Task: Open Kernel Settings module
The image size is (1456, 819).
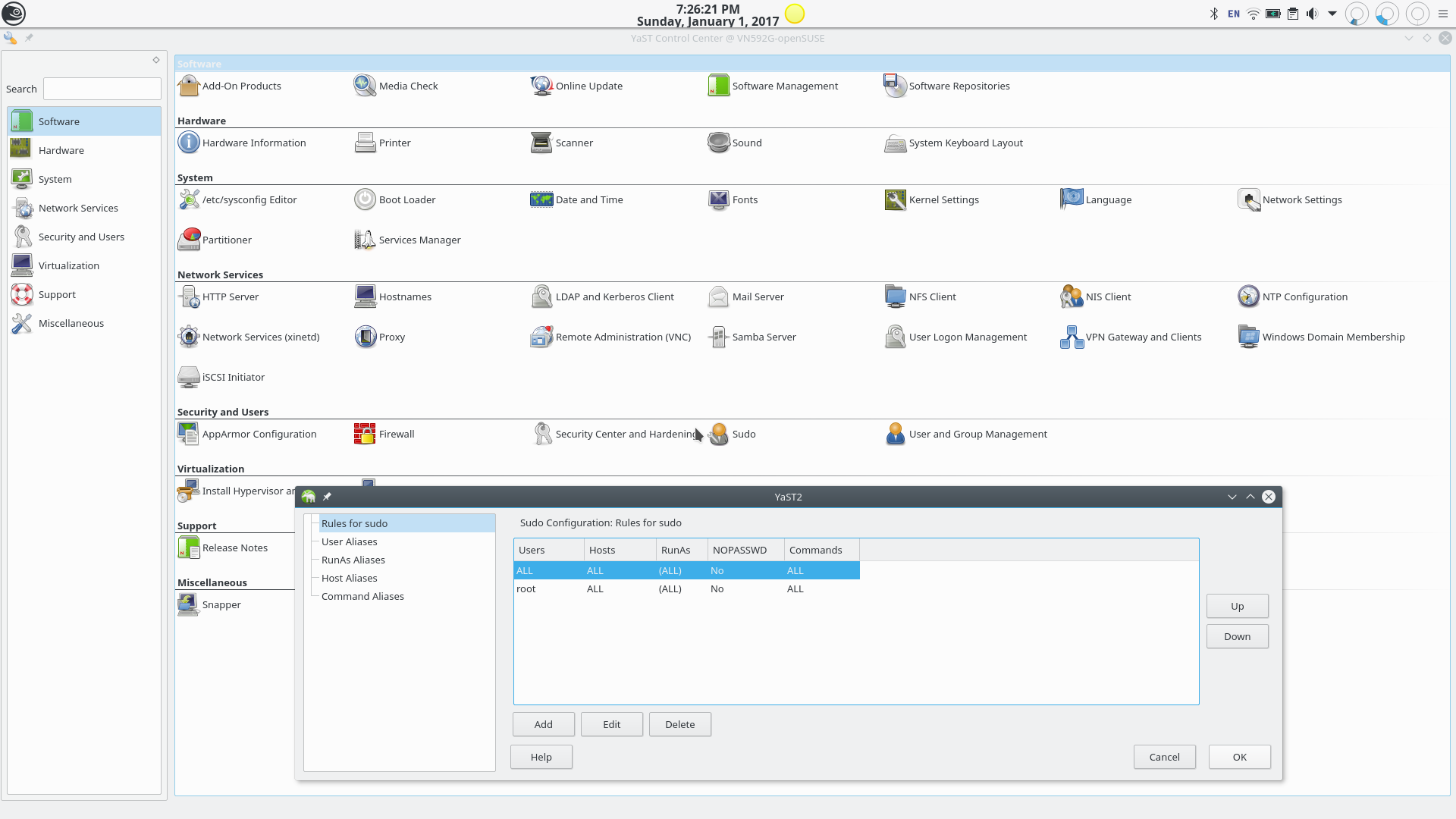Action: [931, 199]
